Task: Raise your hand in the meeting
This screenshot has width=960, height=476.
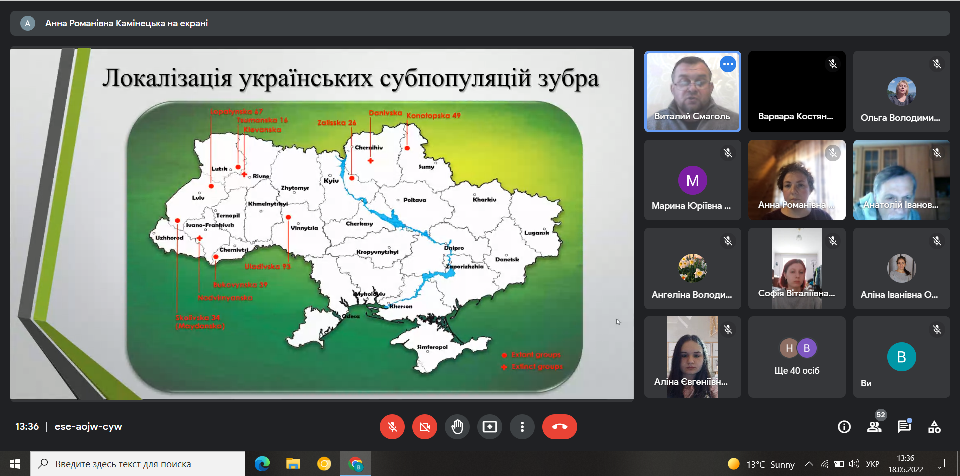Action: pyautogui.click(x=457, y=426)
